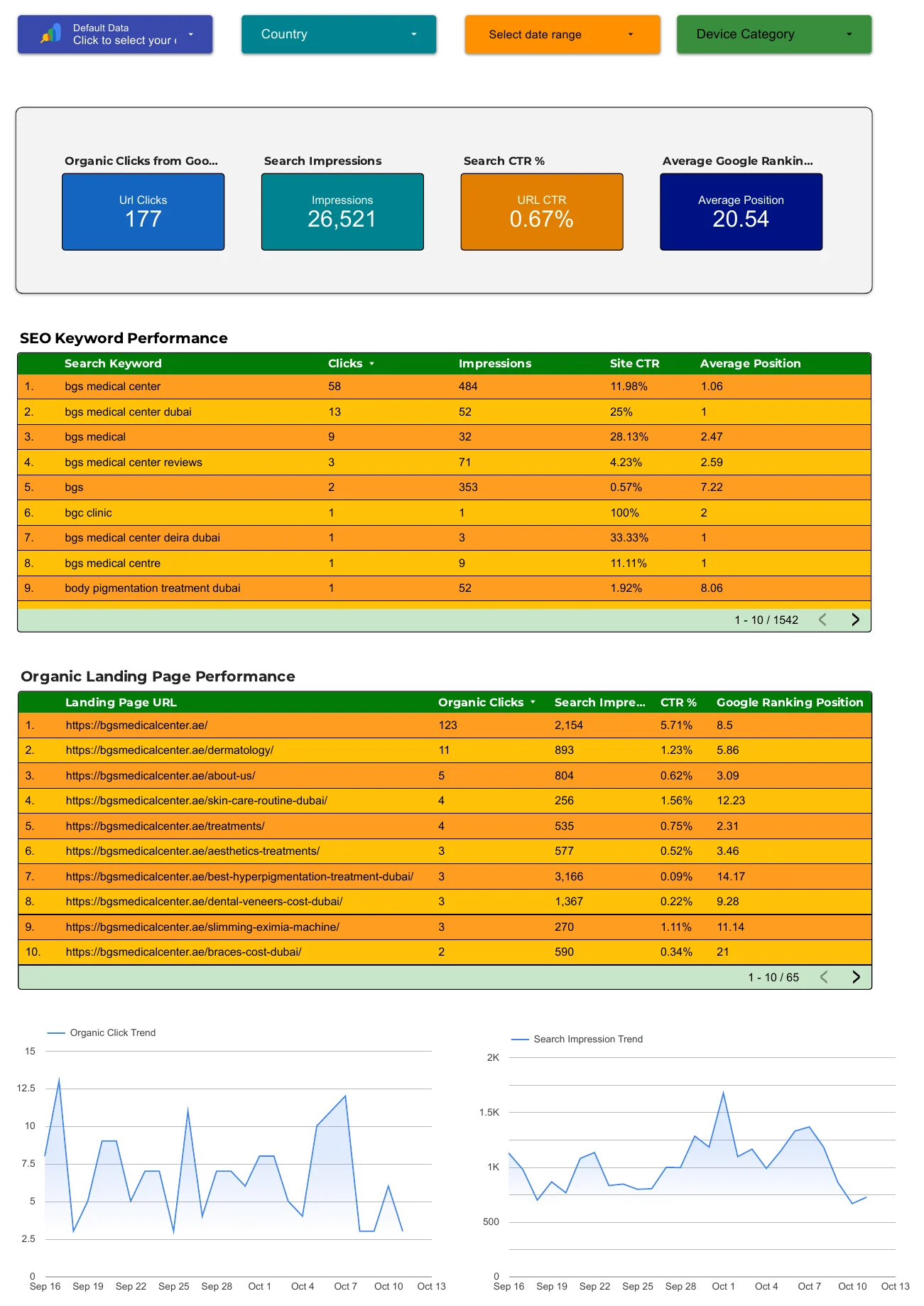Go to previous page of keyword table
The height and width of the screenshot is (1306, 924).
tap(822, 620)
